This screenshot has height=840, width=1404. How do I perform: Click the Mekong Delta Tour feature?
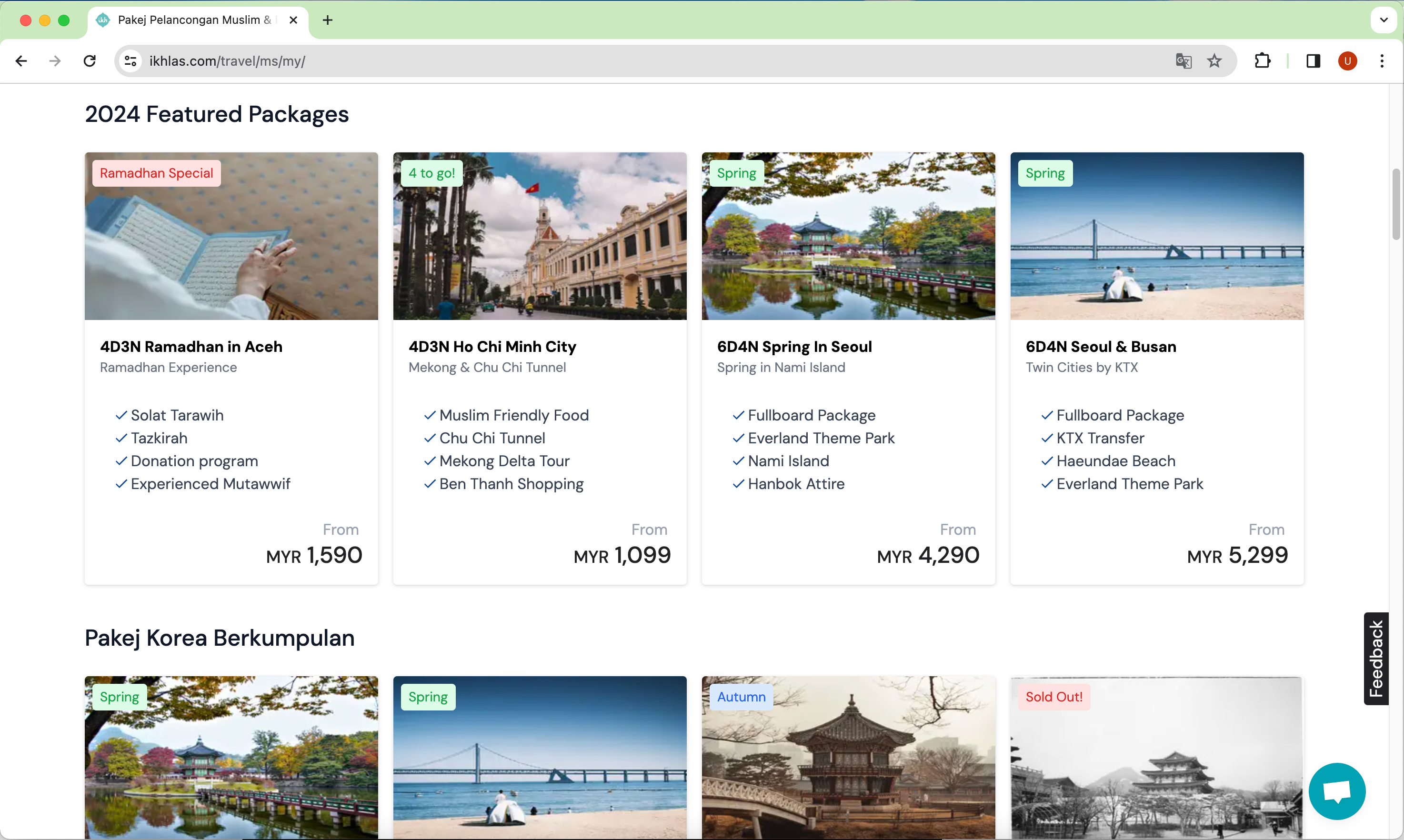[x=504, y=461]
